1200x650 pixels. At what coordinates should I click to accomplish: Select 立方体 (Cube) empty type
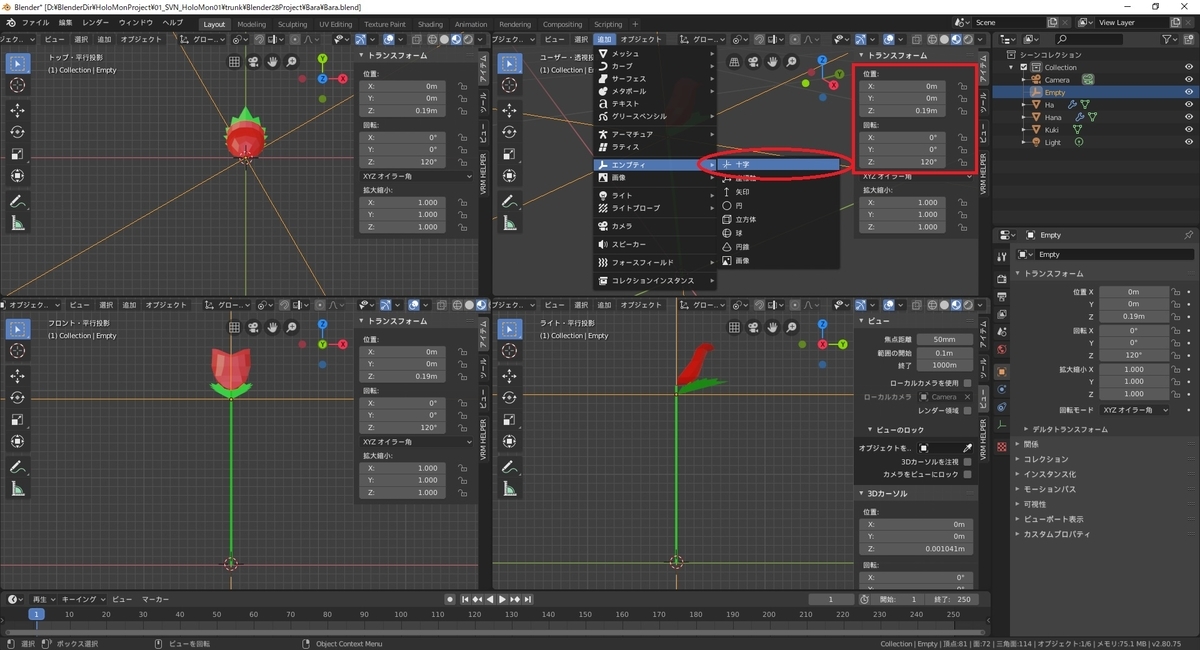(x=779, y=219)
